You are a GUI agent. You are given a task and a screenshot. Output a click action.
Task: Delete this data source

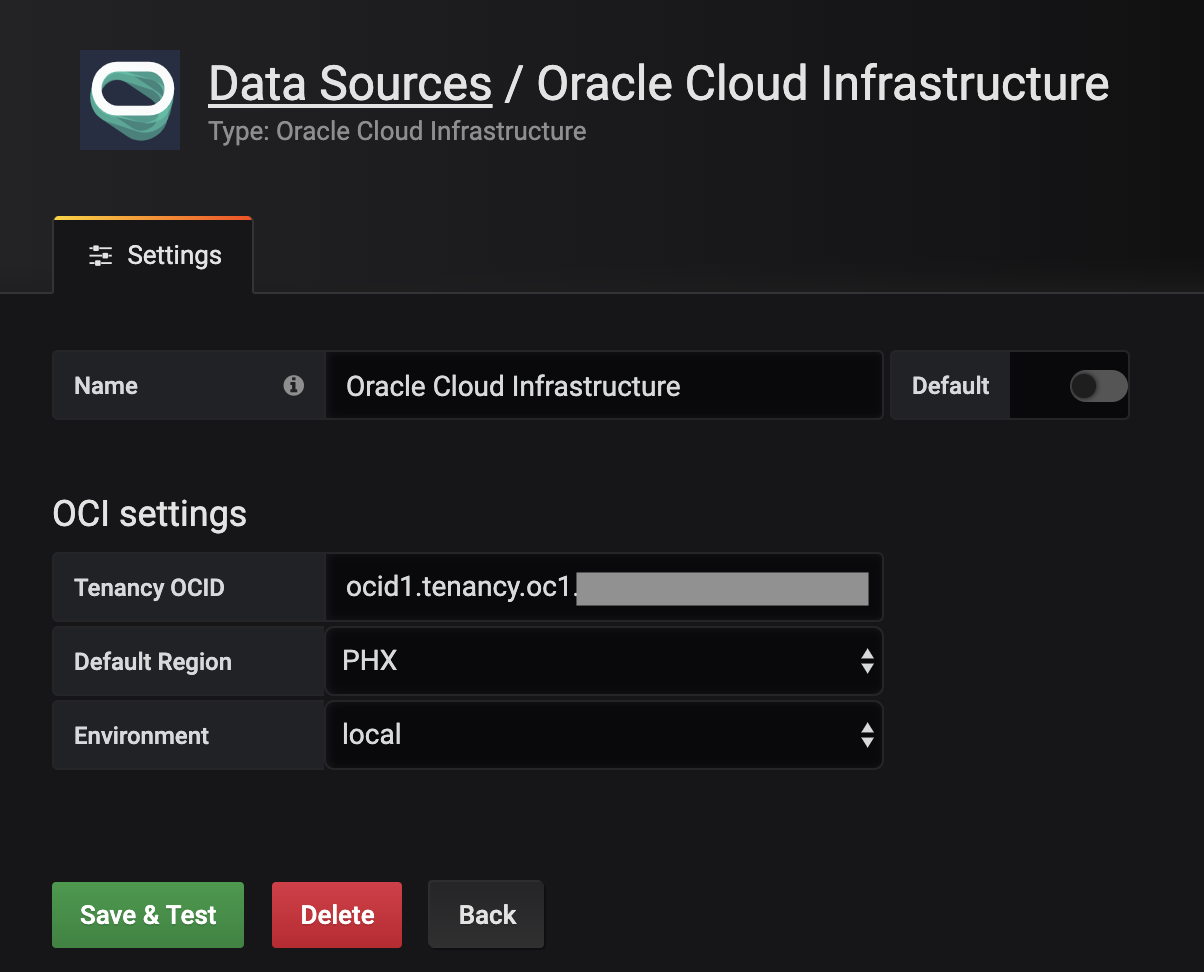pyautogui.click(x=337, y=914)
